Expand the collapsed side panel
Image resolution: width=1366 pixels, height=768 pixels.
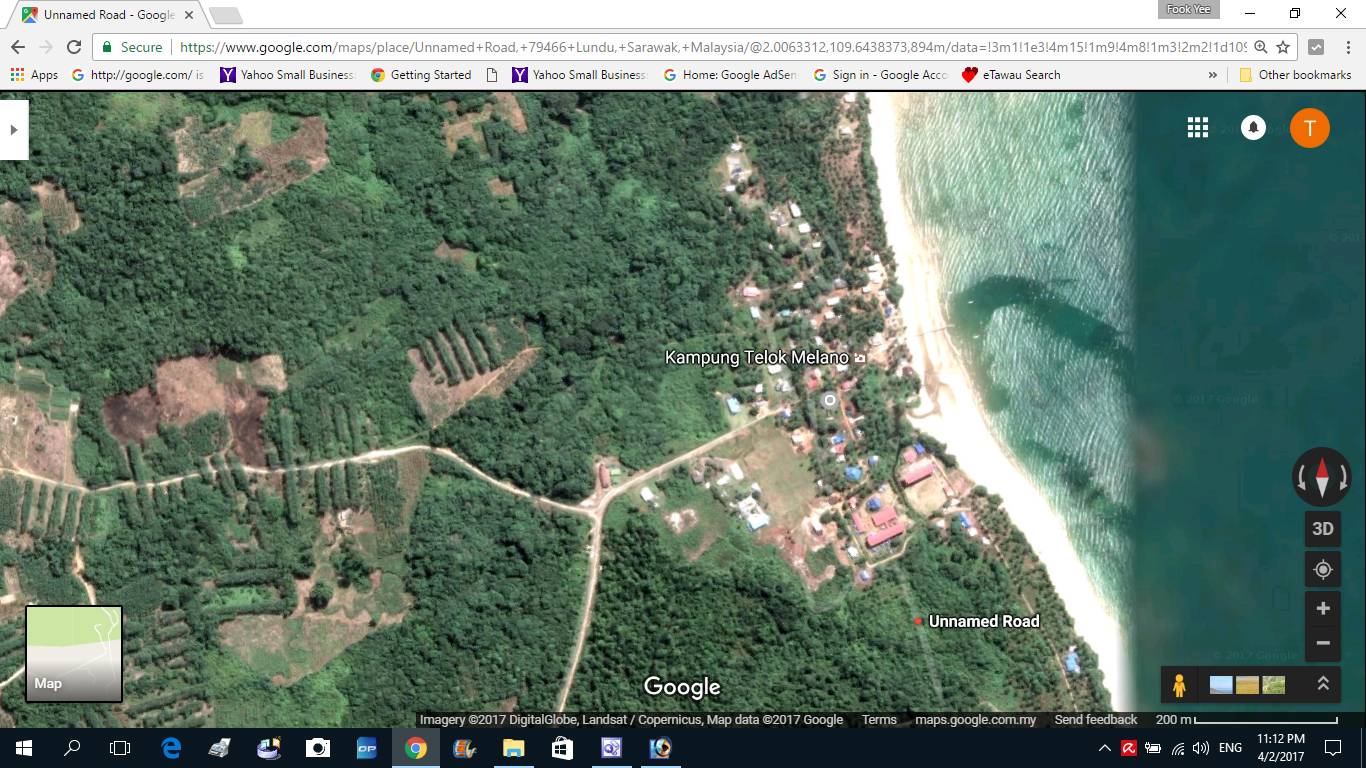(13, 130)
